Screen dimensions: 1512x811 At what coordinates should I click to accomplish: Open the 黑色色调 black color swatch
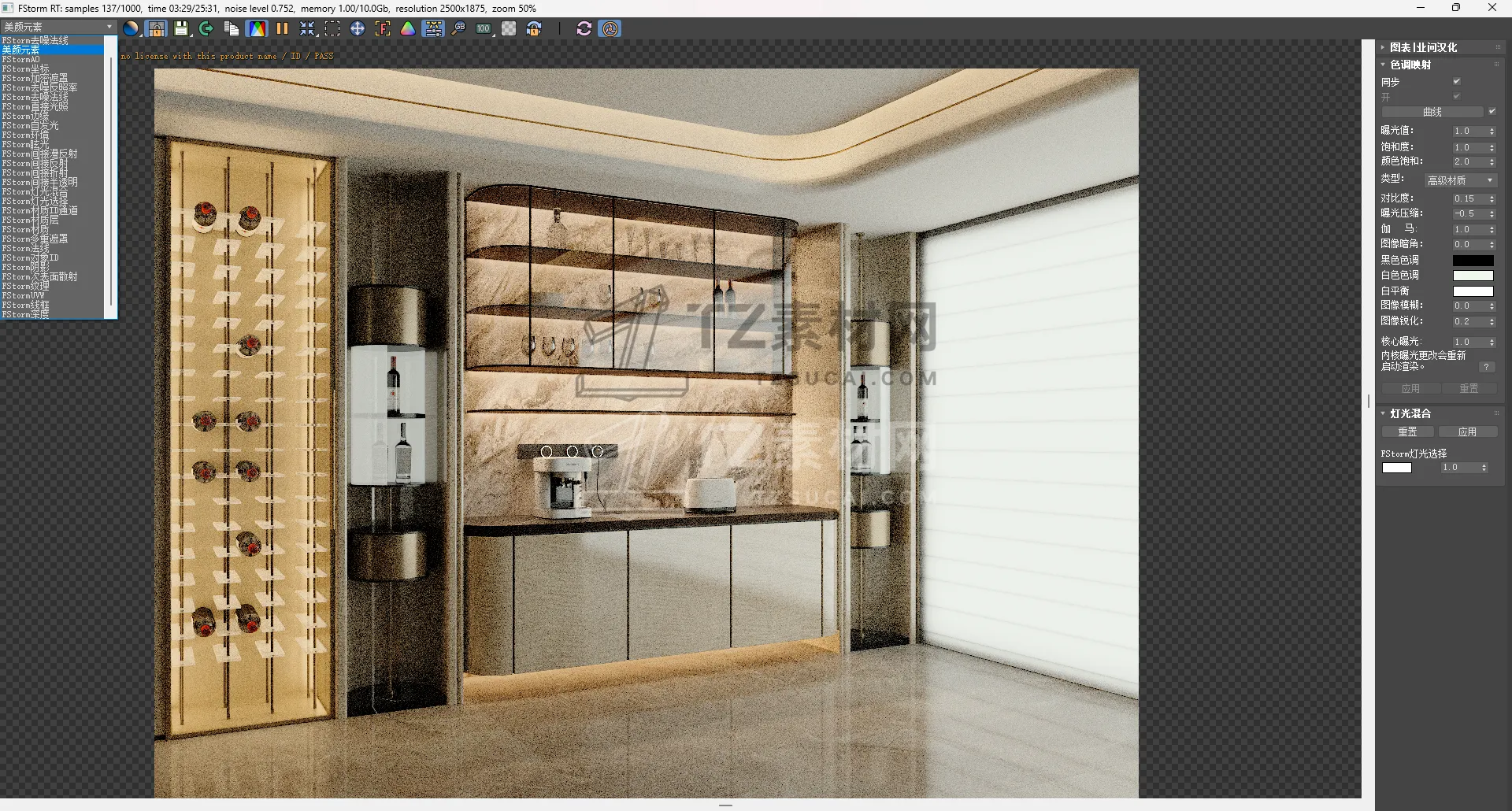coord(1473,261)
